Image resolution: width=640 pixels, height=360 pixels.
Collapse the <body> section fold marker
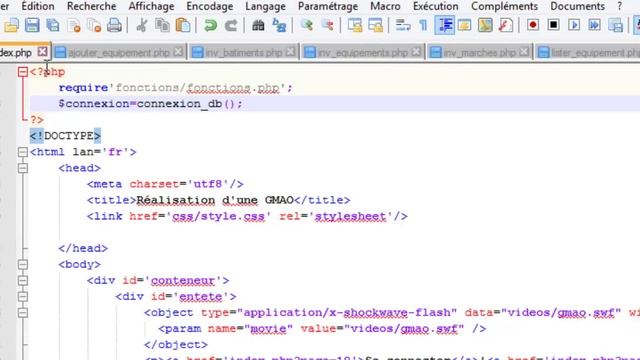(23, 264)
